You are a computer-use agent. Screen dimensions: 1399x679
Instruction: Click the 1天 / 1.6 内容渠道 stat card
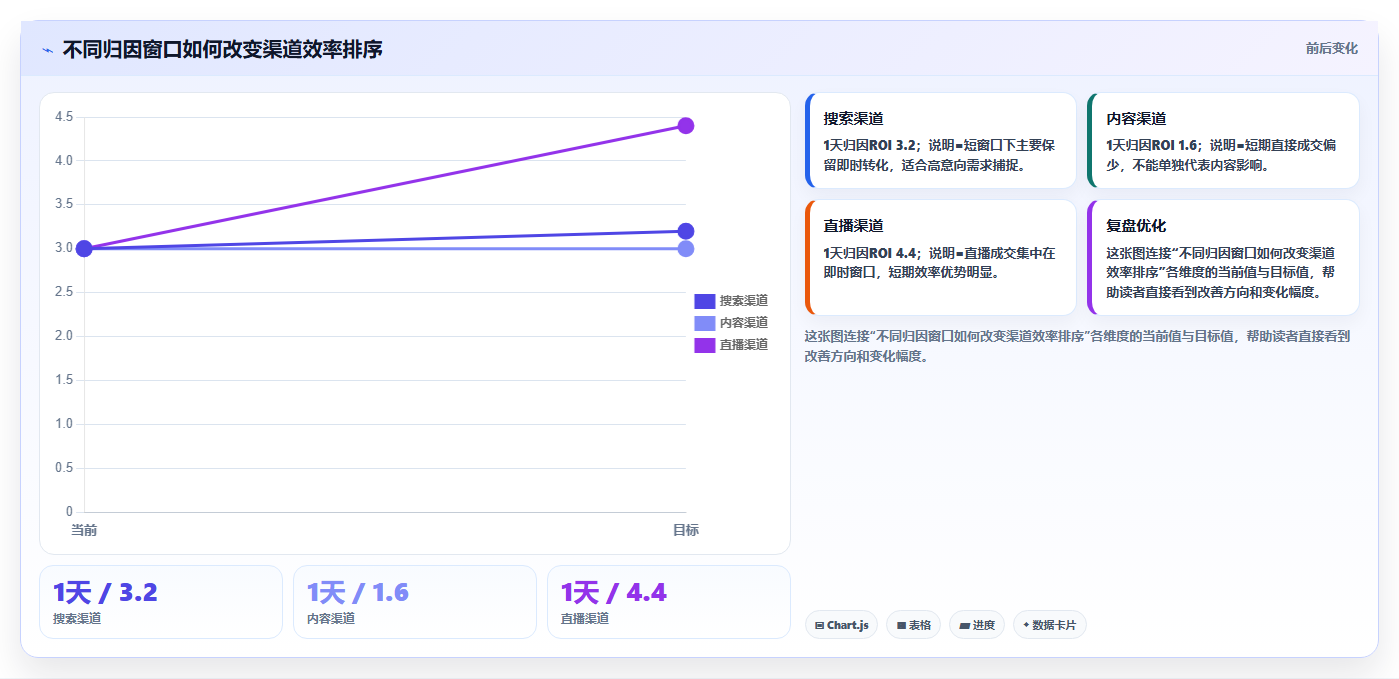(415, 602)
